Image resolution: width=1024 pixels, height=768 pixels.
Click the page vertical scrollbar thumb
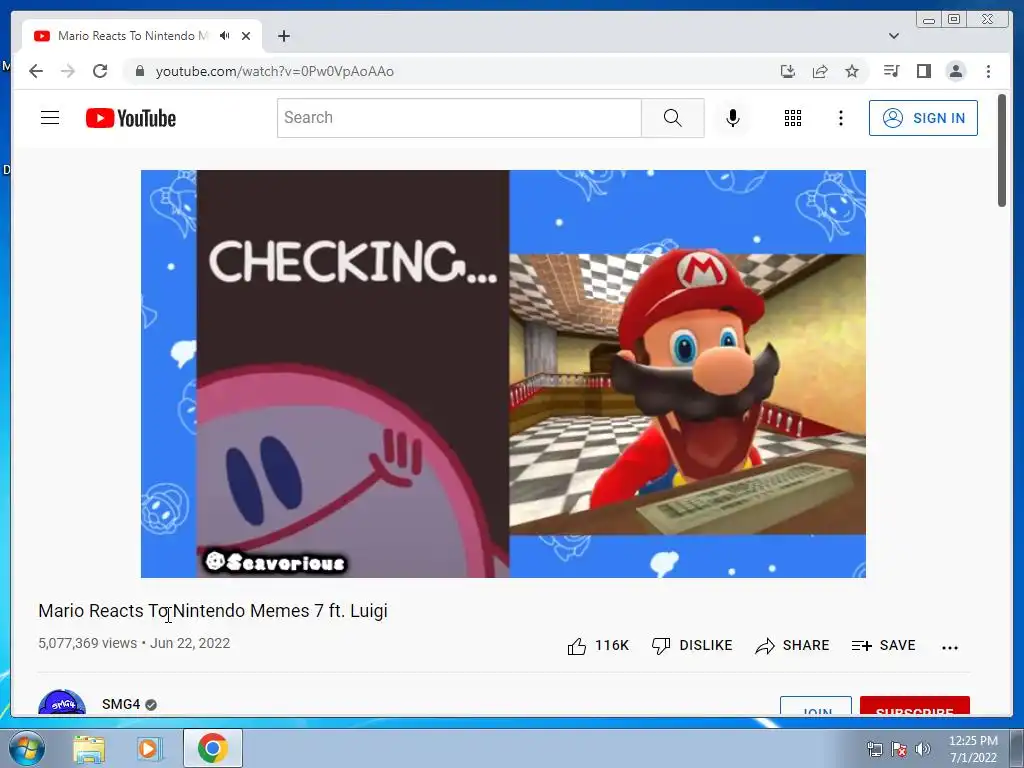pos(1002,150)
